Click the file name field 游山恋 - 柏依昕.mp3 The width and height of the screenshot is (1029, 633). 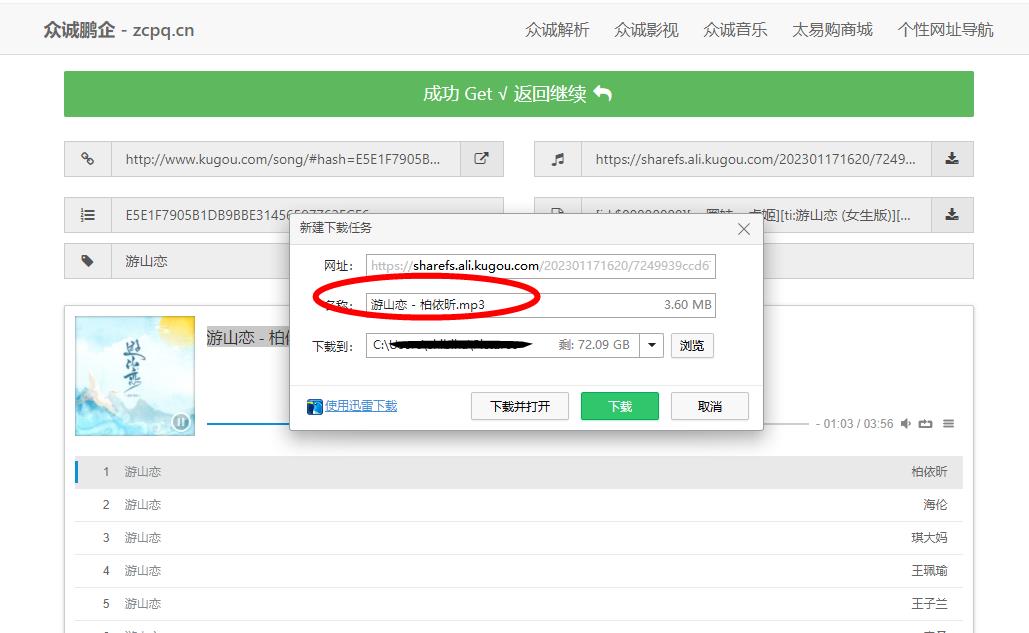pyautogui.click(x=541, y=305)
